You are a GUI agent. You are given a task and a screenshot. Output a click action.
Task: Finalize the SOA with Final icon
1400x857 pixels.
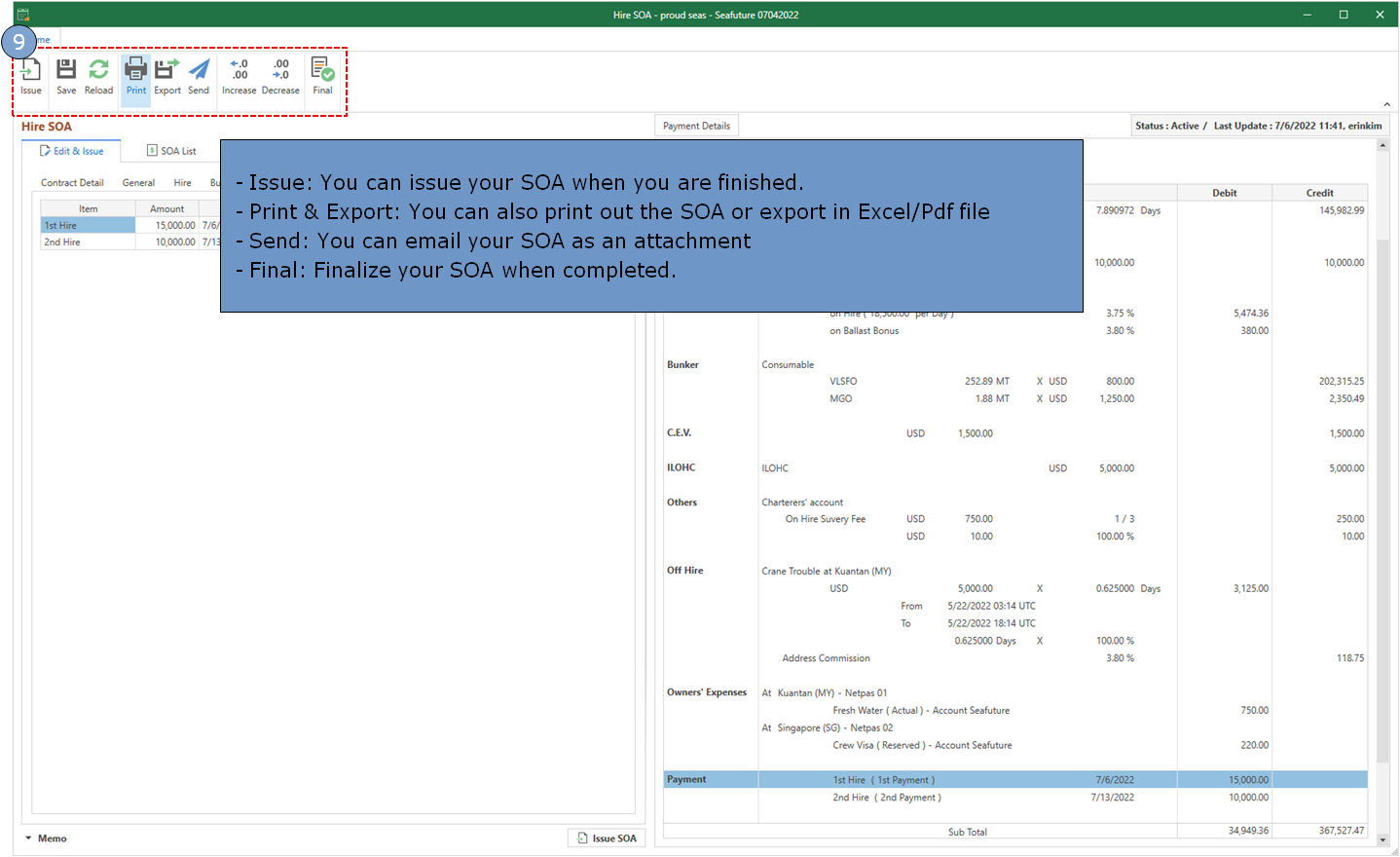pyautogui.click(x=322, y=76)
